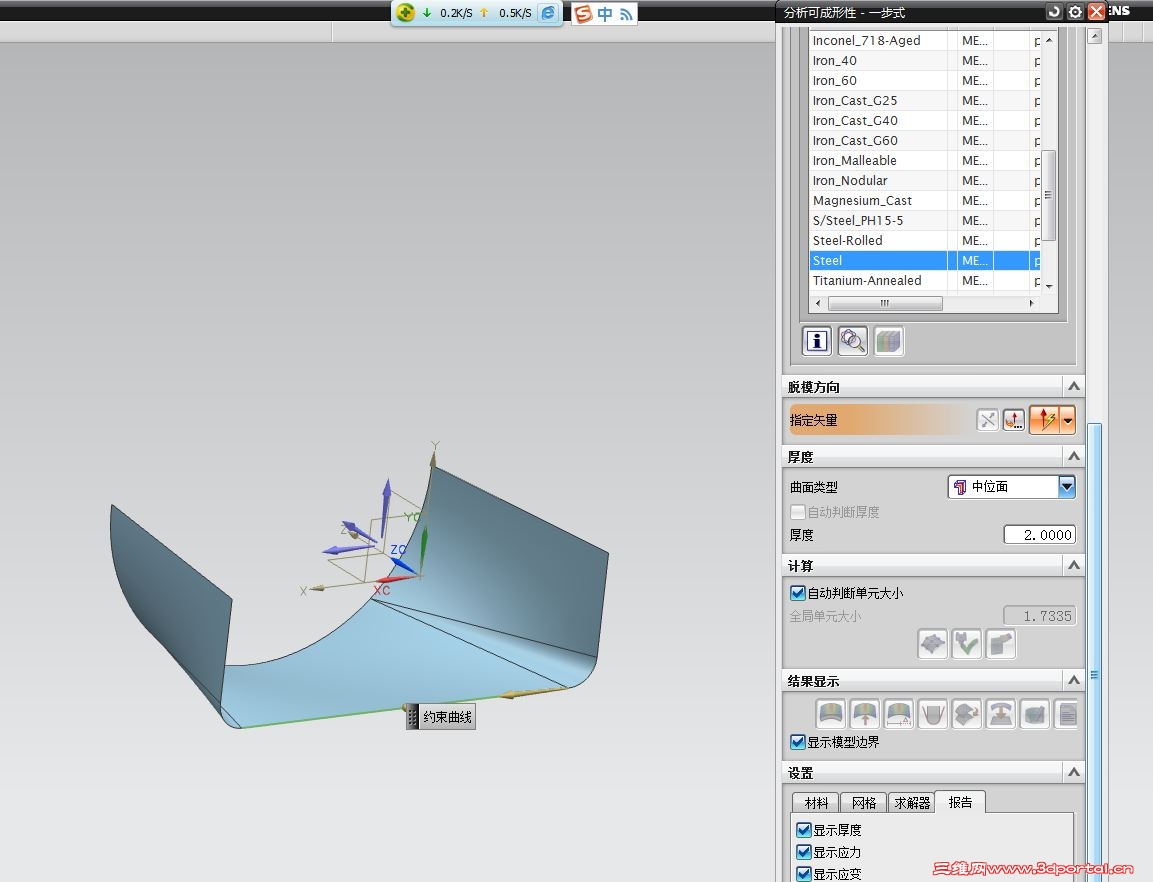Image resolution: width=1153 pixels, height=882 pixels.
Task: Click the material list scroll-down arrow
Action: click(1049, 286)
